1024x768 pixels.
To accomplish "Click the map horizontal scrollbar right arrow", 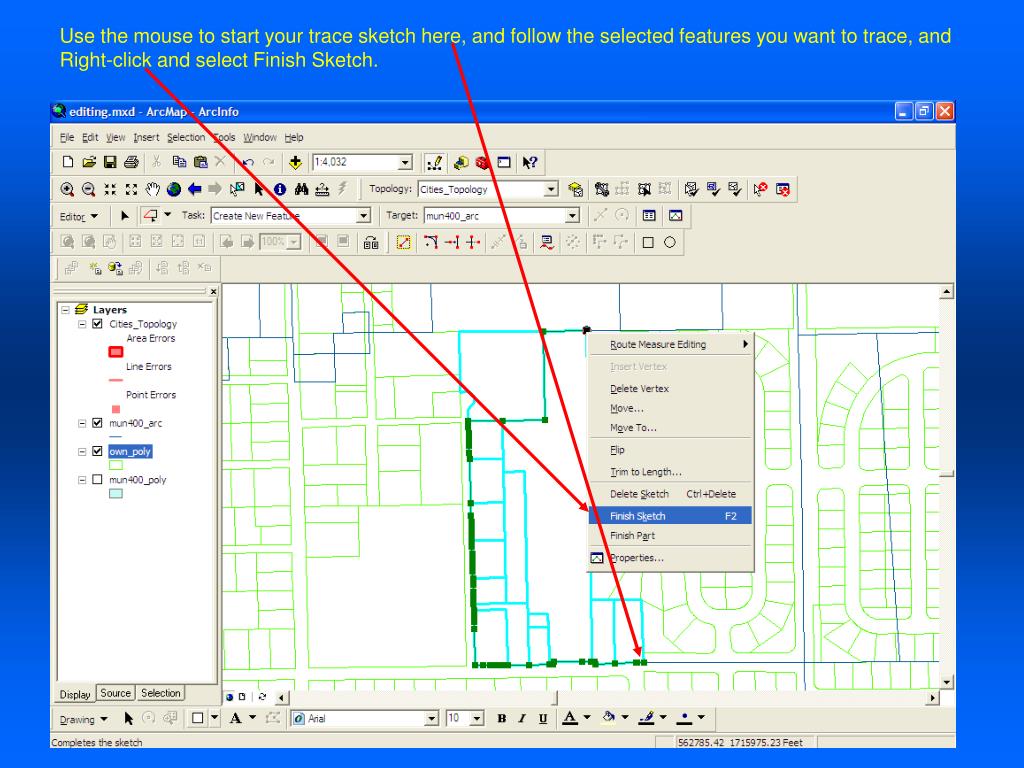I will tap(933, 697).
